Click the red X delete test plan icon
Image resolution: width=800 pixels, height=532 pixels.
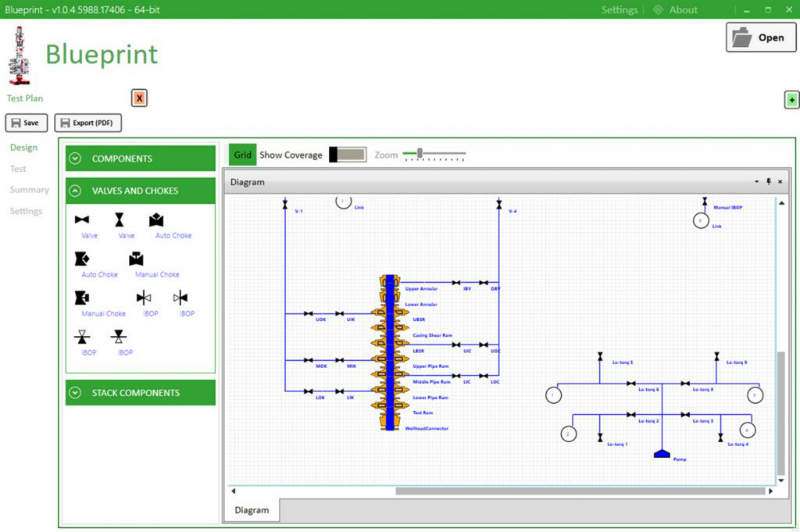click(139, 98)
